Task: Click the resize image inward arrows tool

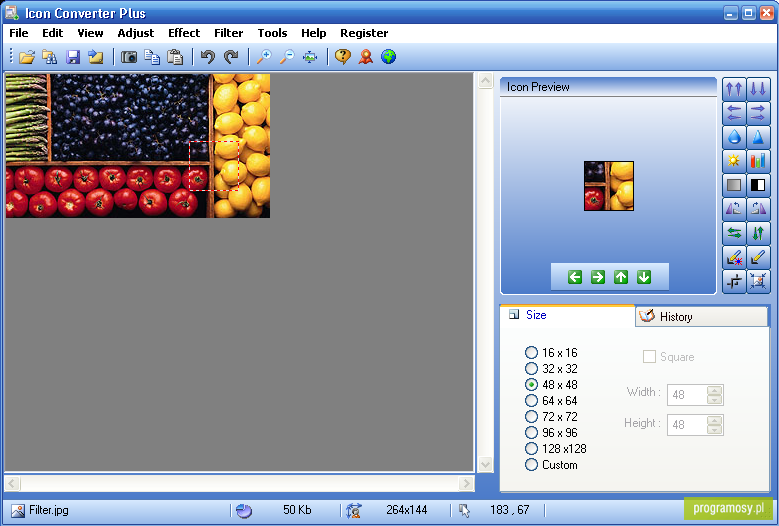Action: [758, 281]
